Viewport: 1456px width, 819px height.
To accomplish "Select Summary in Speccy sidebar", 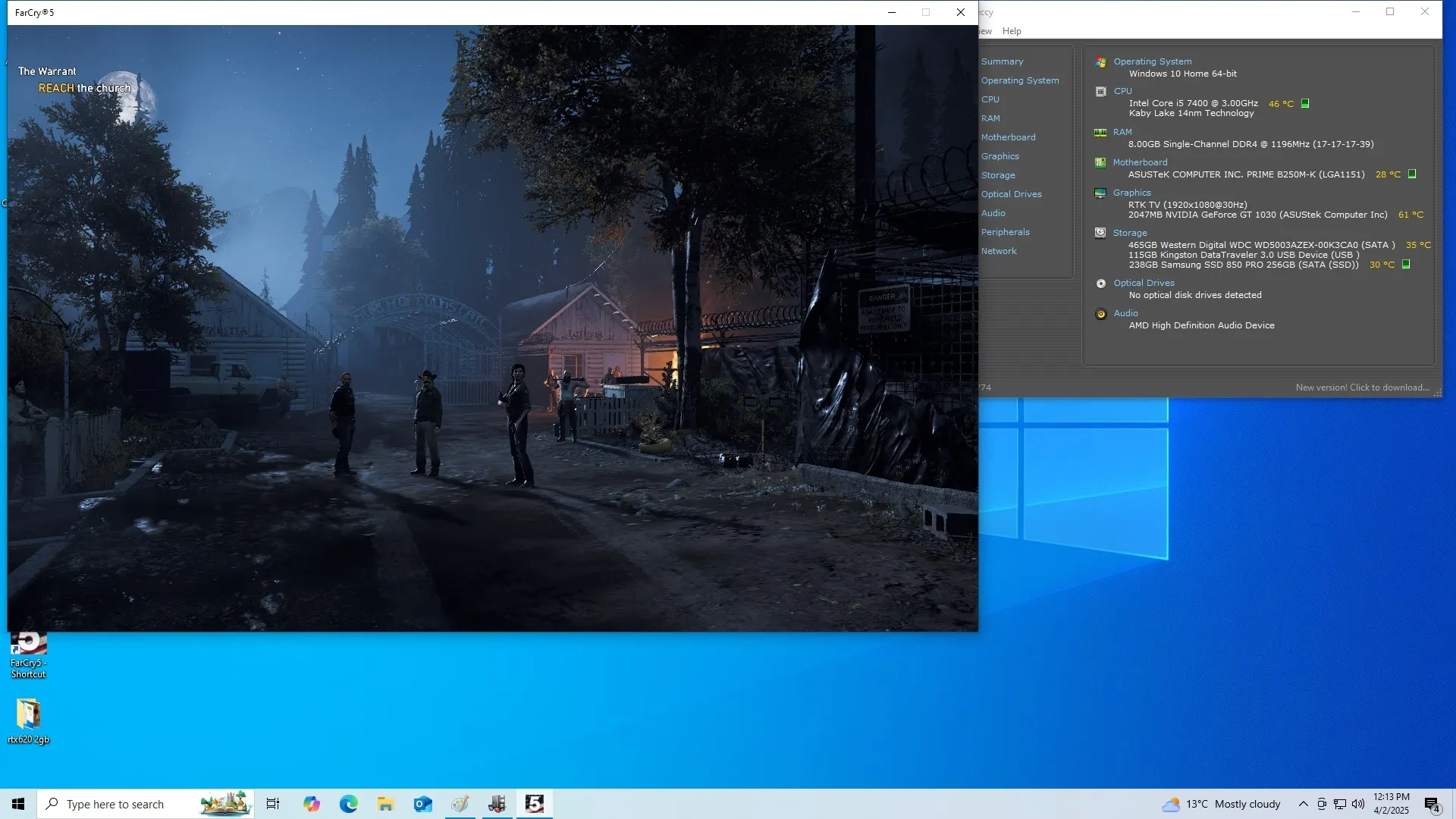I will (1003, 61).
